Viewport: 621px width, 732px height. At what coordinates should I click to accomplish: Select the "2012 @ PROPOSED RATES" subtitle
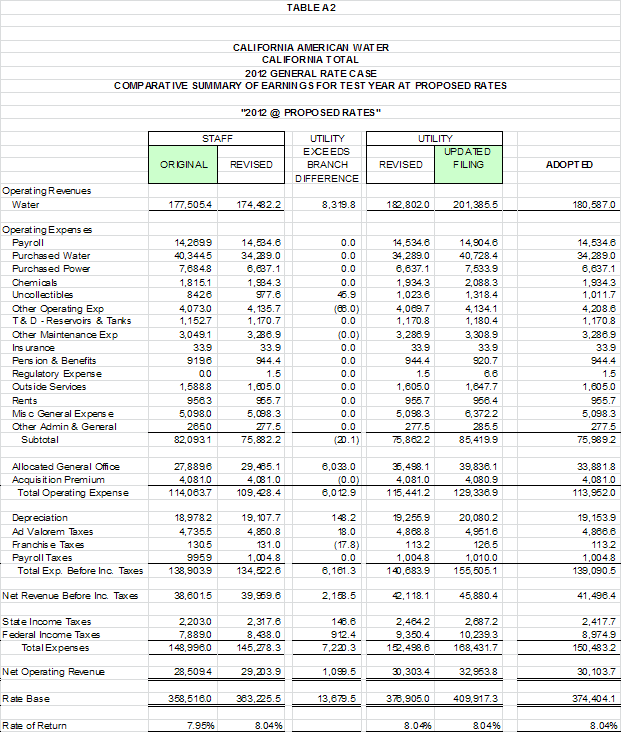click(x=310, y=111)
